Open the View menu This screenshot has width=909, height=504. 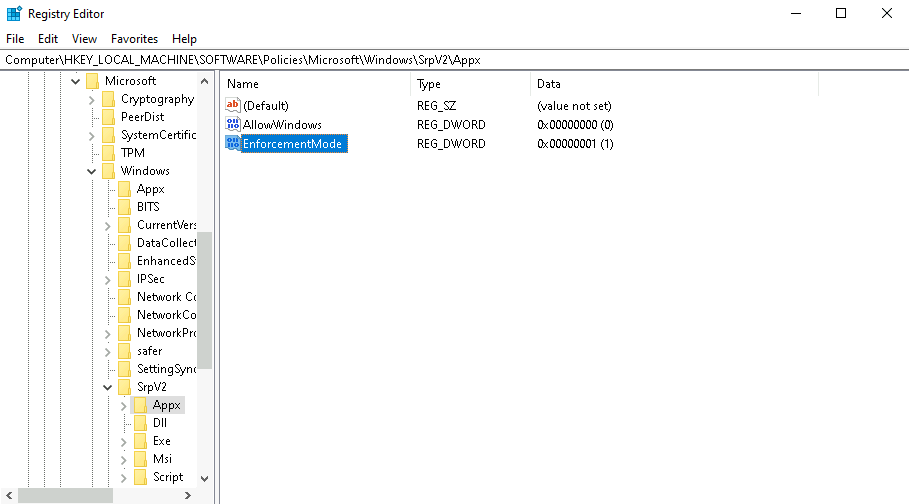(84, 39)
